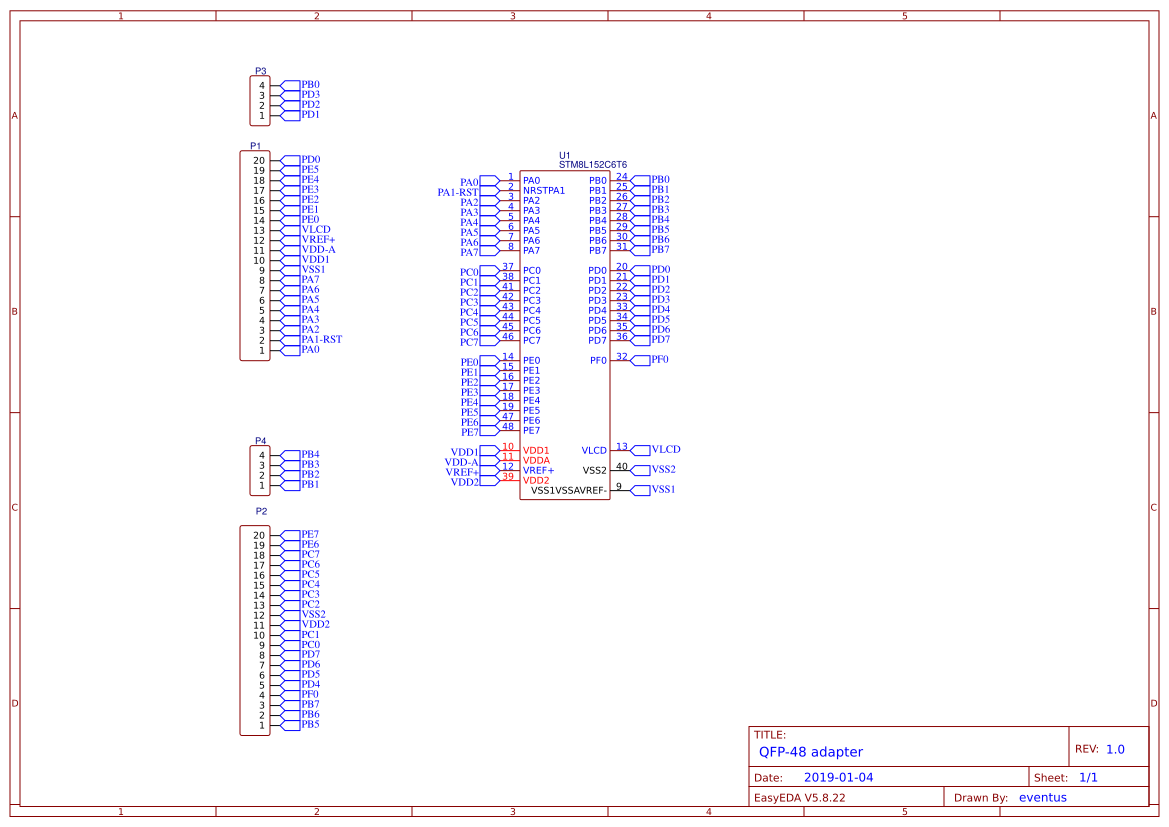The width and height of the screenshot is (1169, 827).
Task: Select the P3 header outline
Action: click(258, 98)
